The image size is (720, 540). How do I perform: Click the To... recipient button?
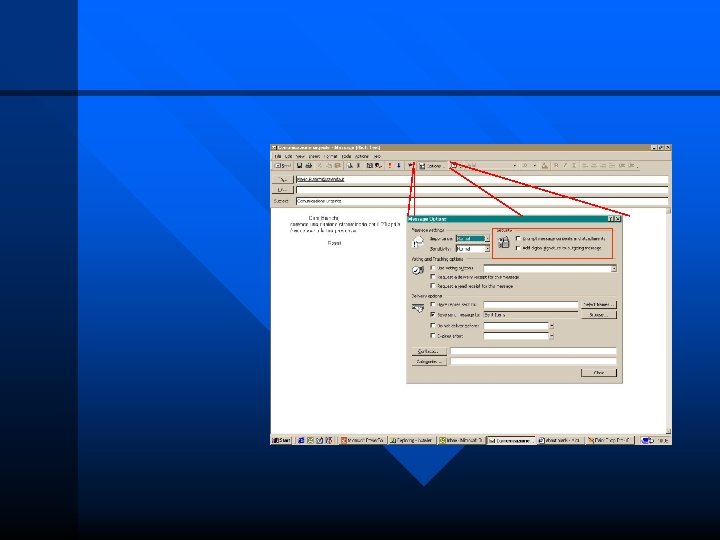(x=282, y=180)
